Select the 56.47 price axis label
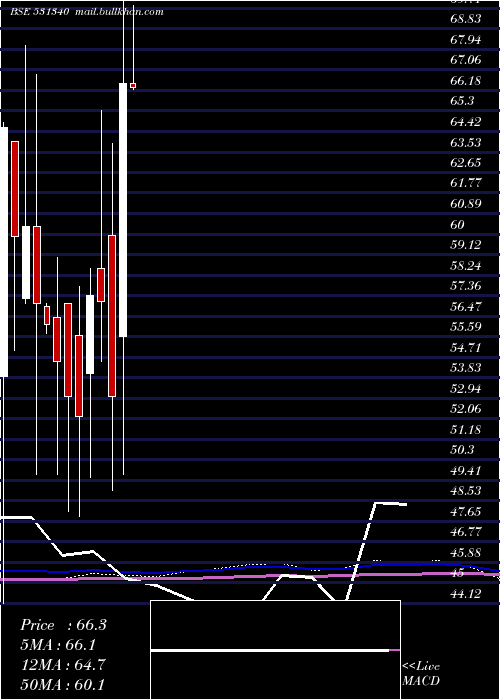Screen dimensions: 500x700 tap(466, 307)
